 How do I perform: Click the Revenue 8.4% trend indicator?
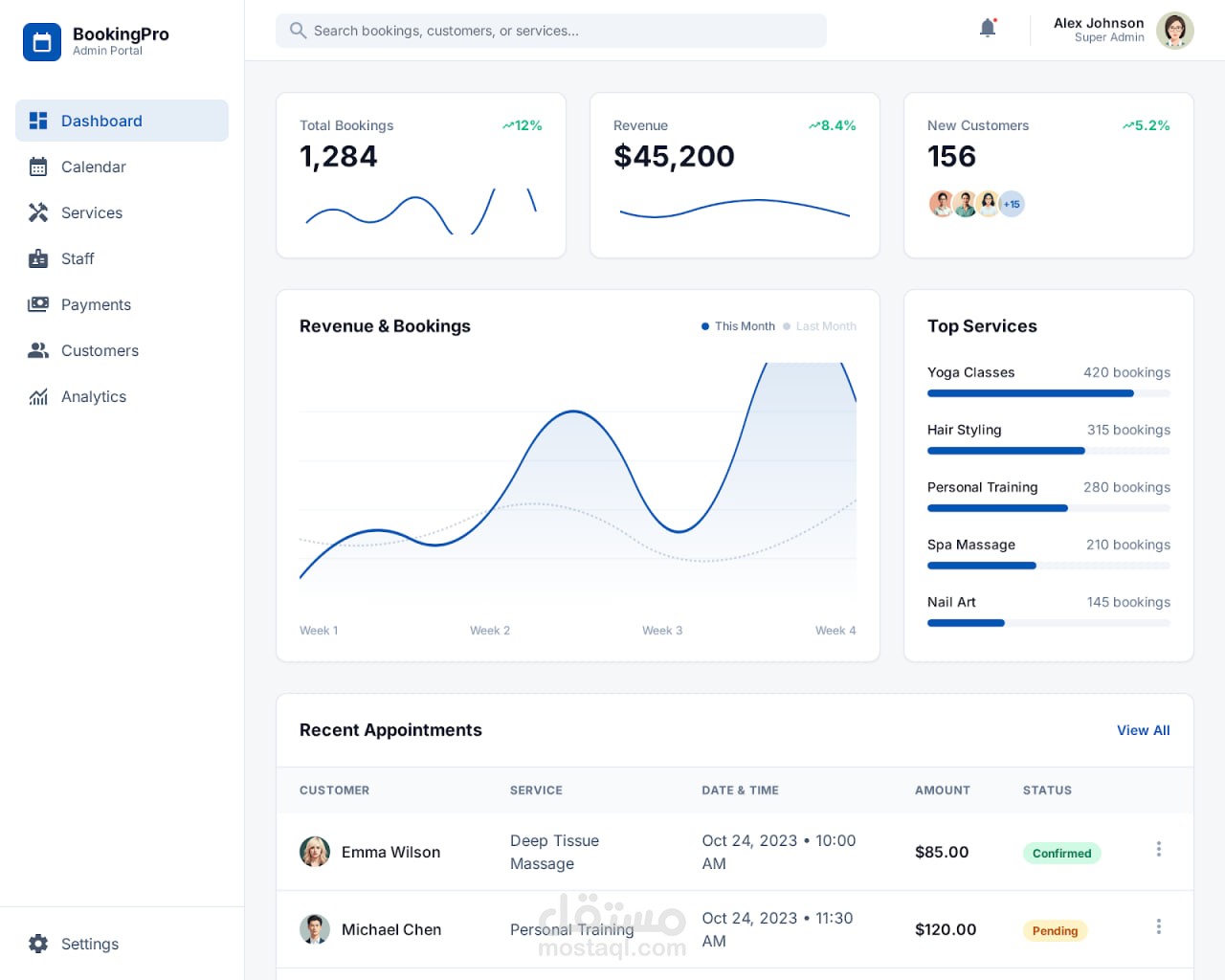click(x=832, y=125)
